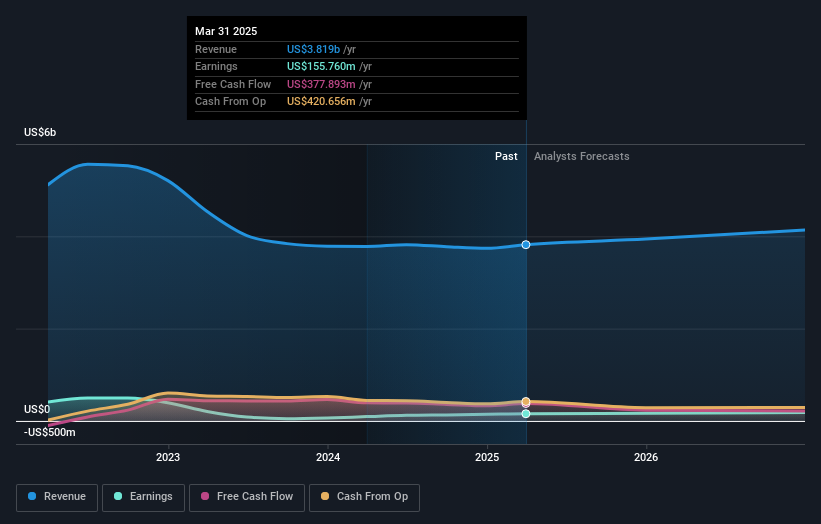The width and height of the screenshot is (821, 524).
Task: Click the 2026 x-axis label
Action: click(x=646, y=457)
